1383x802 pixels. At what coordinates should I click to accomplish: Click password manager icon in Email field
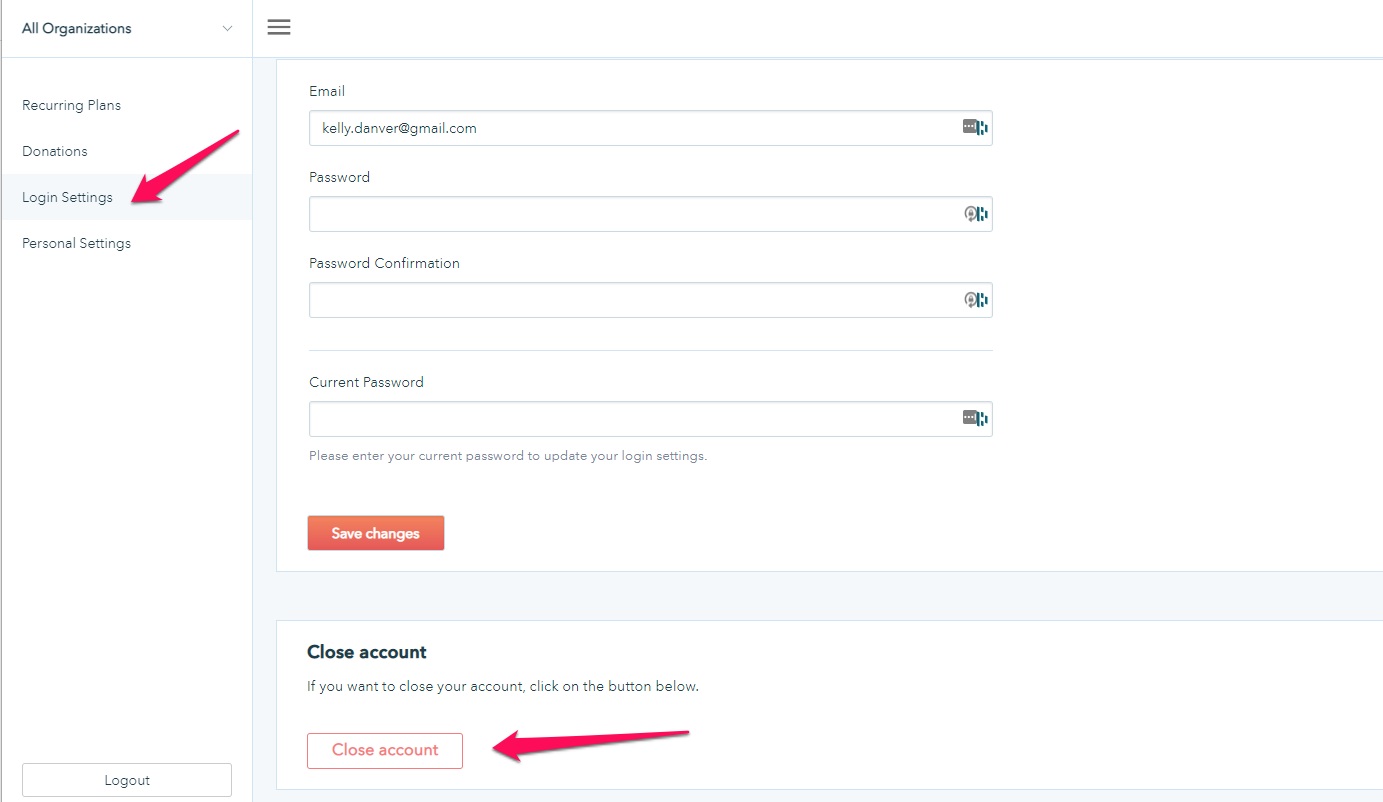[974, 128]
